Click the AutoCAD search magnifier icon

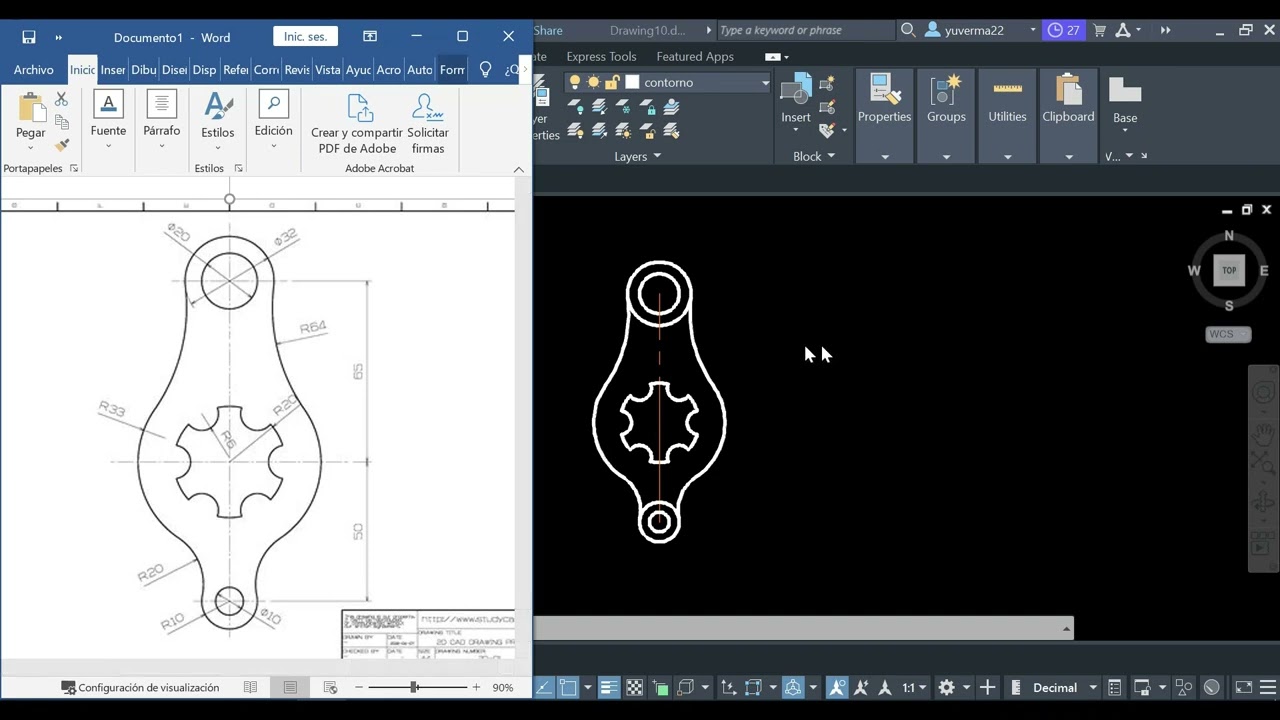click(x=908, y=30)
